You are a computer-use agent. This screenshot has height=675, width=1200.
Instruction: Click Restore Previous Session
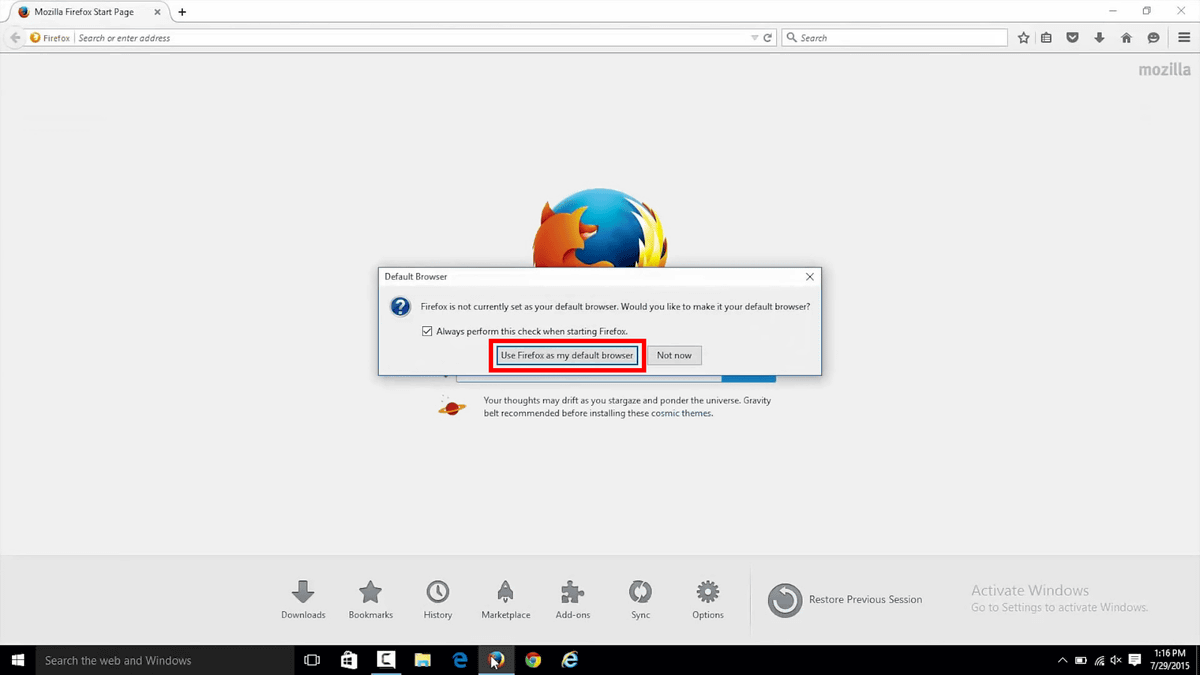click(x=845, y=600)
